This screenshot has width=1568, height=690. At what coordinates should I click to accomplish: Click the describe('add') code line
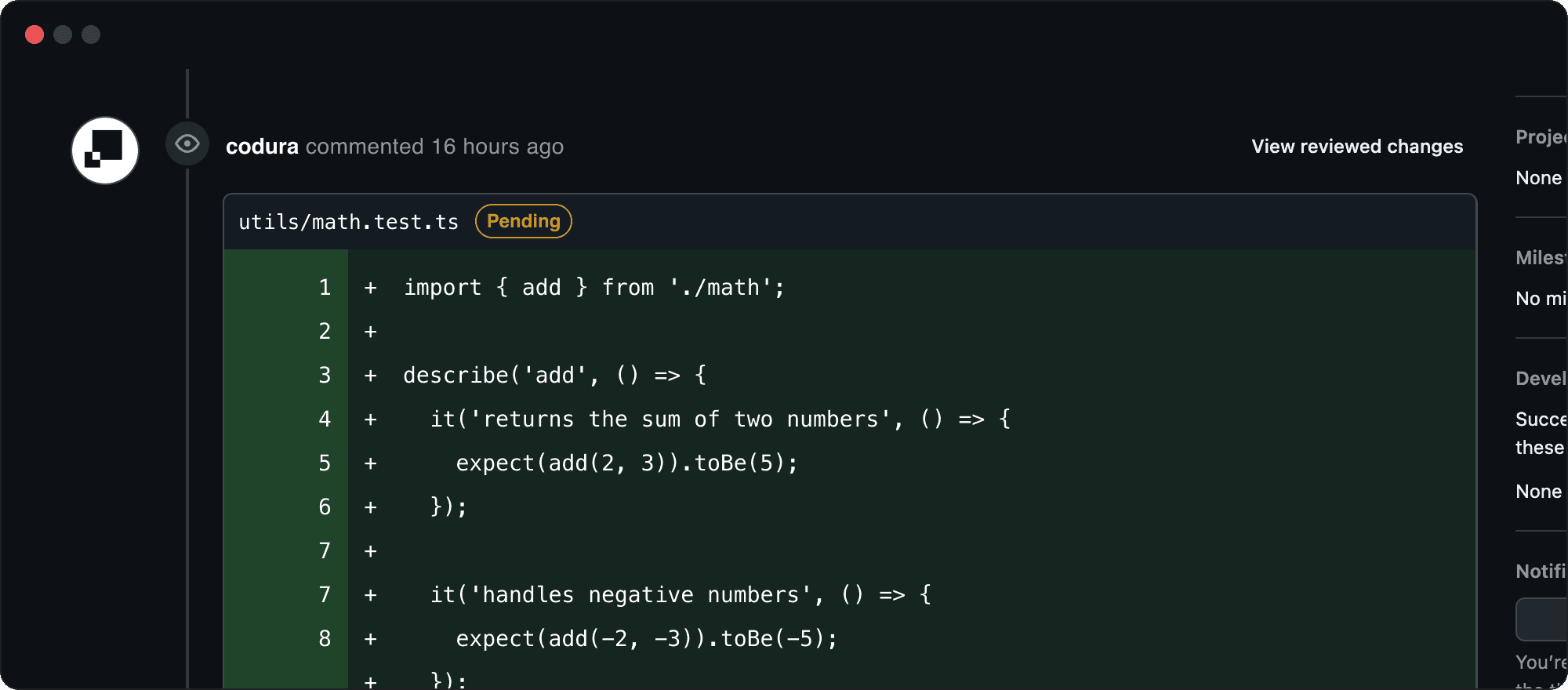tap(555, 376)
